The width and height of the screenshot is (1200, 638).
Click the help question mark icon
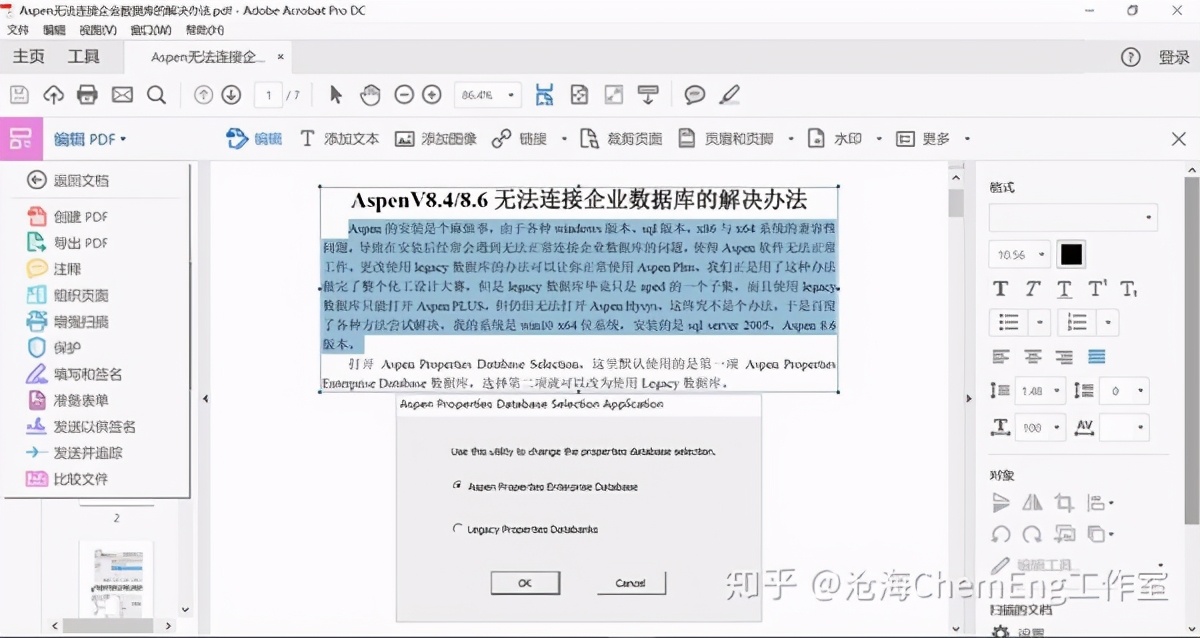pos(1130,57)
